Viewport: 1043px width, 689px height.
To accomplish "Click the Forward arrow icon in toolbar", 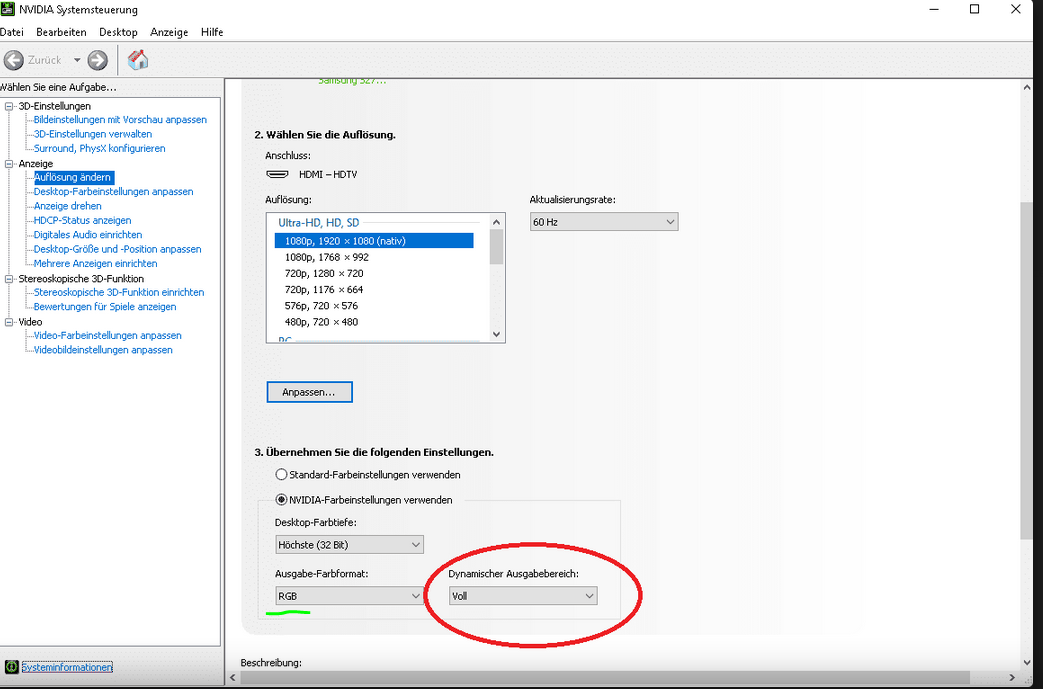I will point(97,61).
